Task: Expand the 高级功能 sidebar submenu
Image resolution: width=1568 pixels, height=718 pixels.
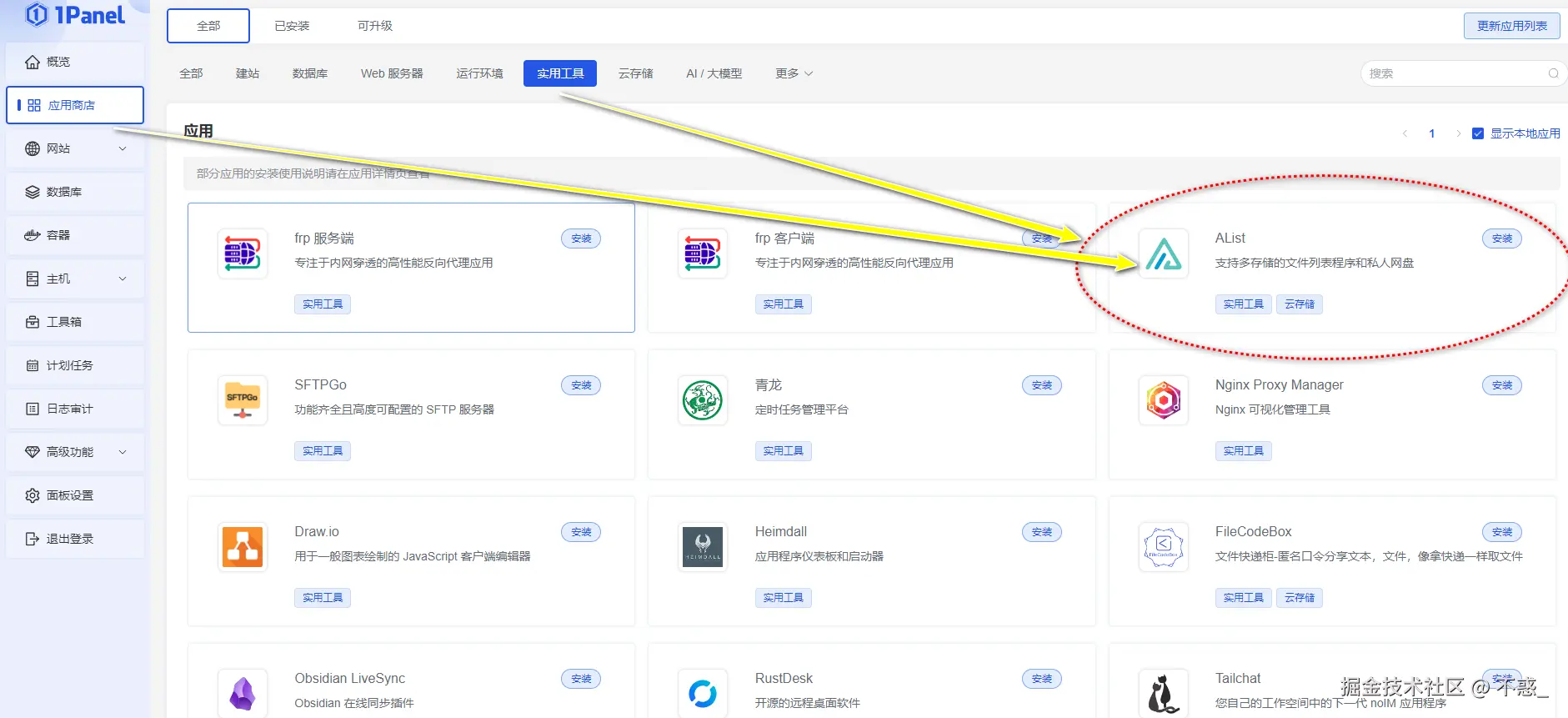Action: pos(123,452)
